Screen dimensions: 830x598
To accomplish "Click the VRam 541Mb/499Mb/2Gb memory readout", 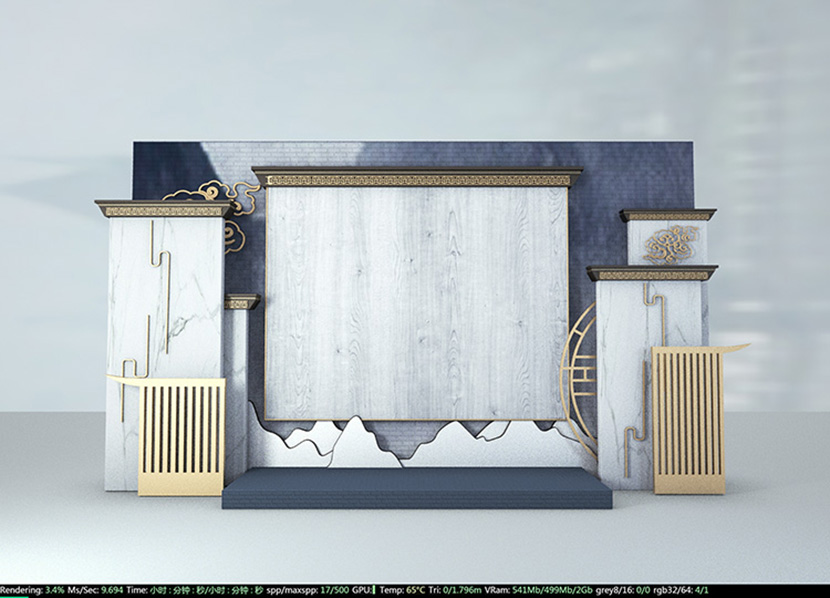I will (538, 590).
